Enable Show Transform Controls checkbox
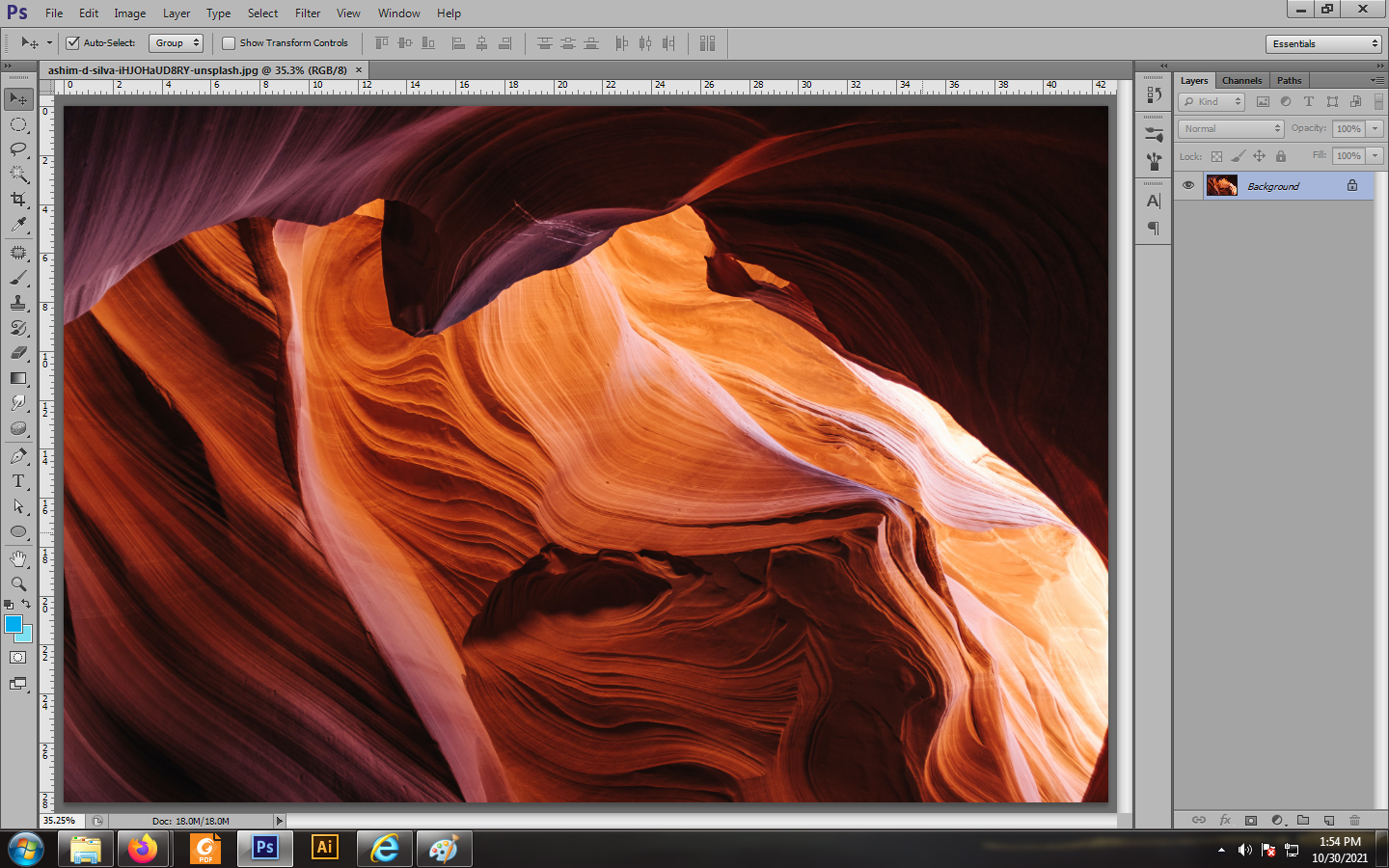 tap(229, 42)
